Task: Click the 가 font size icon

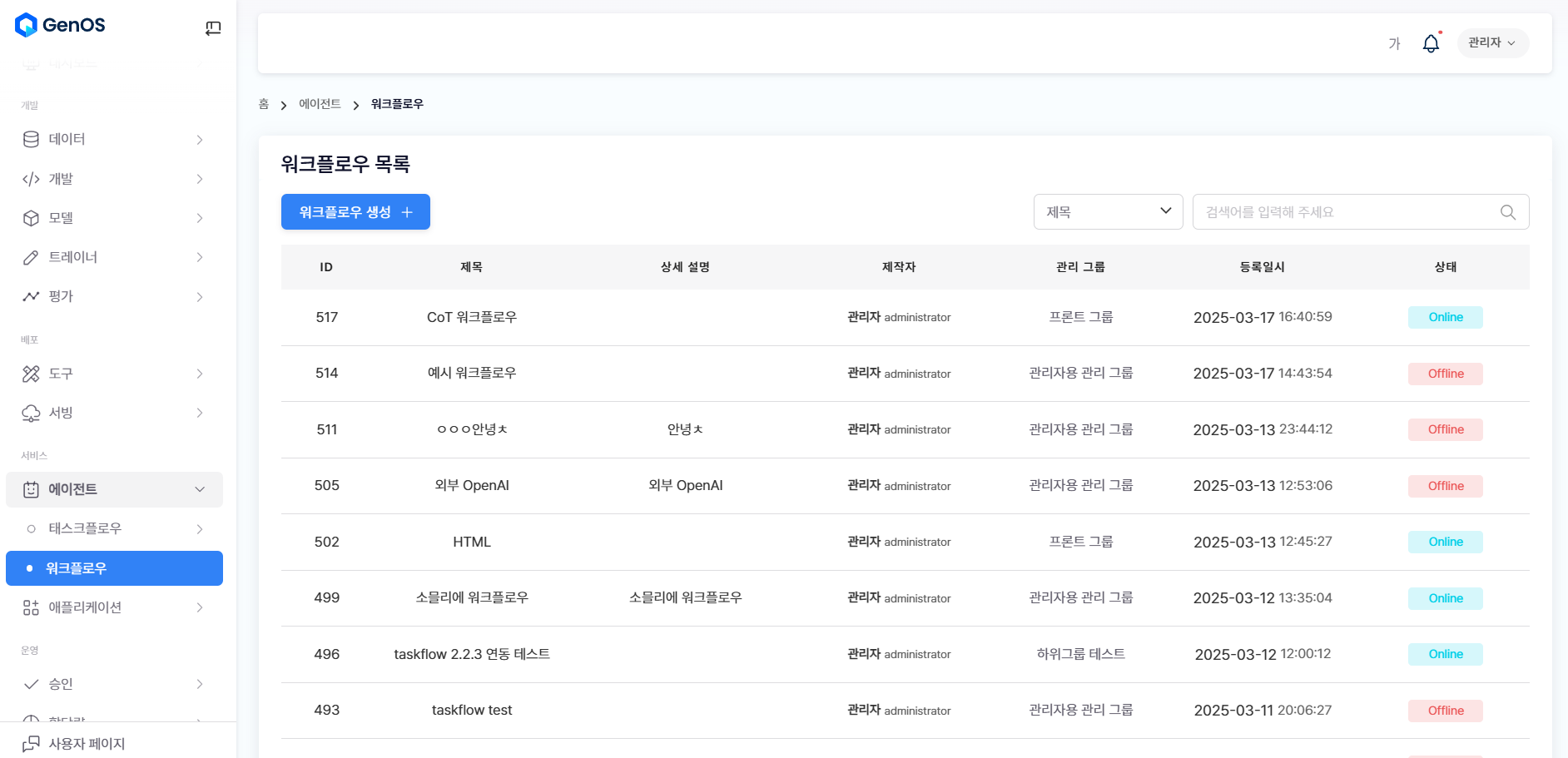Action: 1394,43
